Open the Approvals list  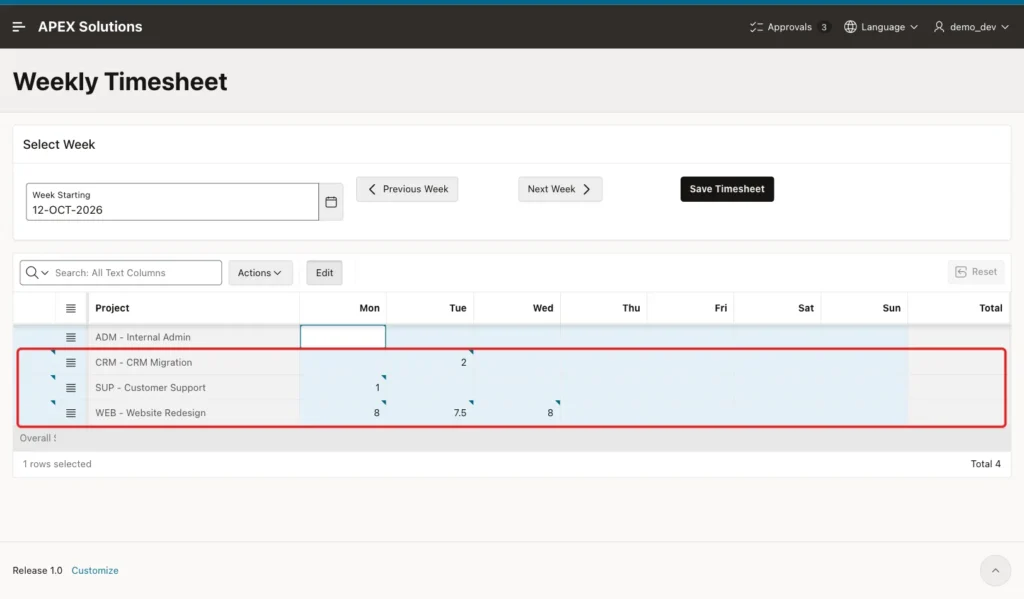pos(789,27)
